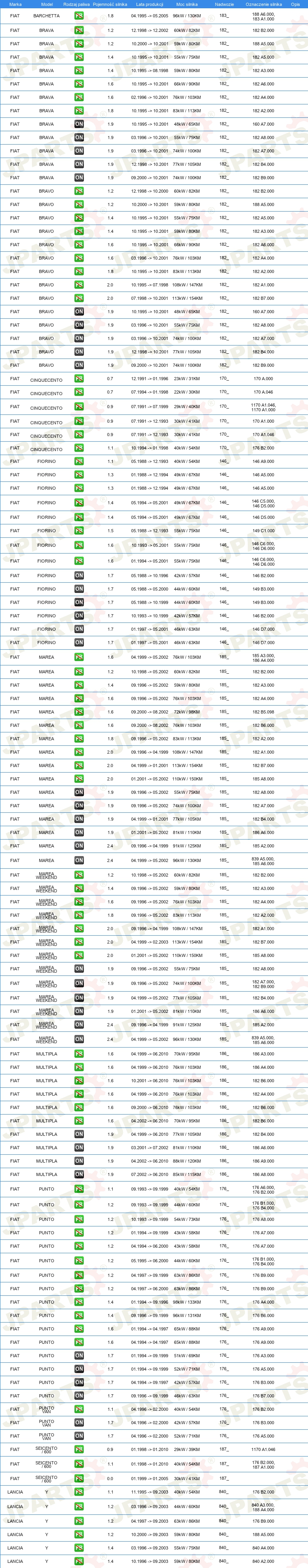308x1568 pixels.
Task: Select diesel ON icon for BRAVO 182 B4.000
Action: click(79, 352)
